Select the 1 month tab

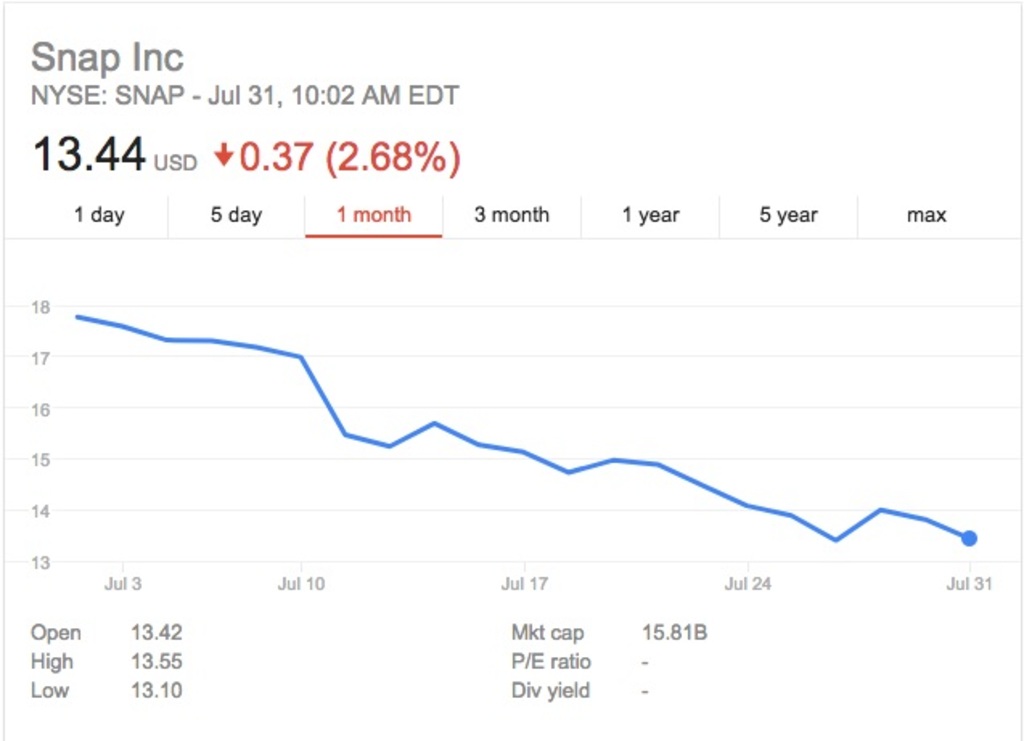click(x=373, y=213)
